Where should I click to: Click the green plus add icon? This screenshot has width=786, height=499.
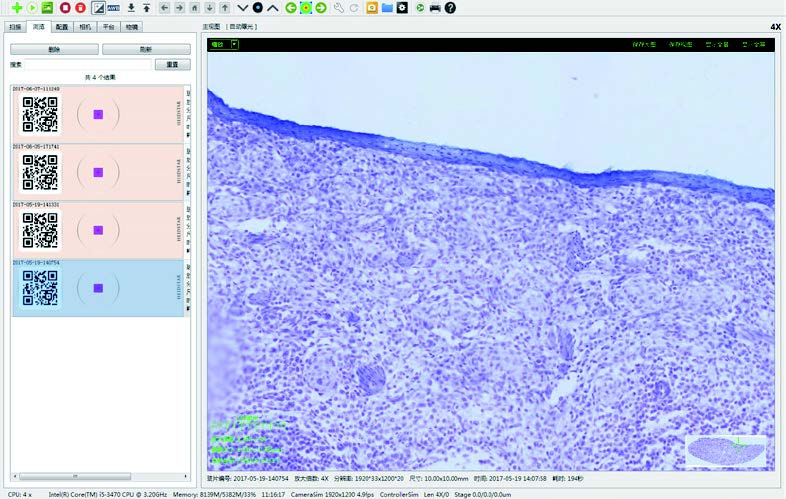tap(17, 8)
